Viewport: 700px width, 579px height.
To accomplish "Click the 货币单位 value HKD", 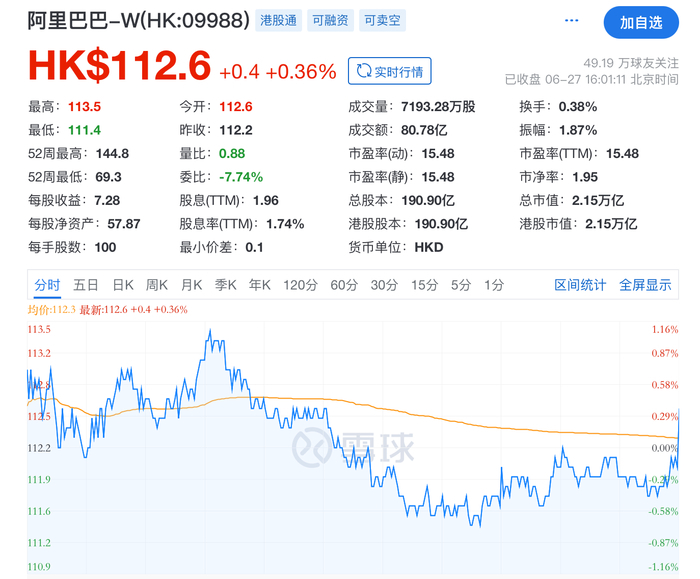I will 429,247.
